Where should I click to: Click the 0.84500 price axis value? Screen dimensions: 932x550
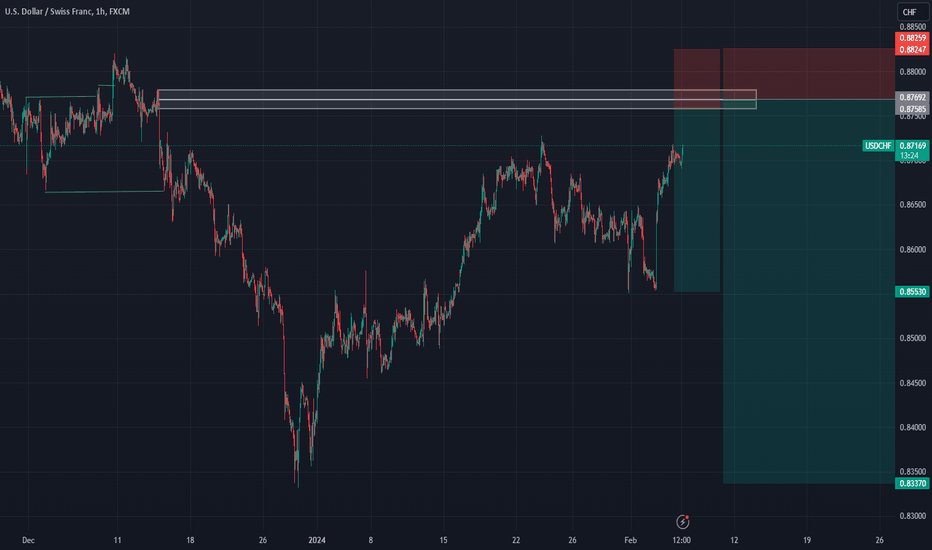coord(912,383)
